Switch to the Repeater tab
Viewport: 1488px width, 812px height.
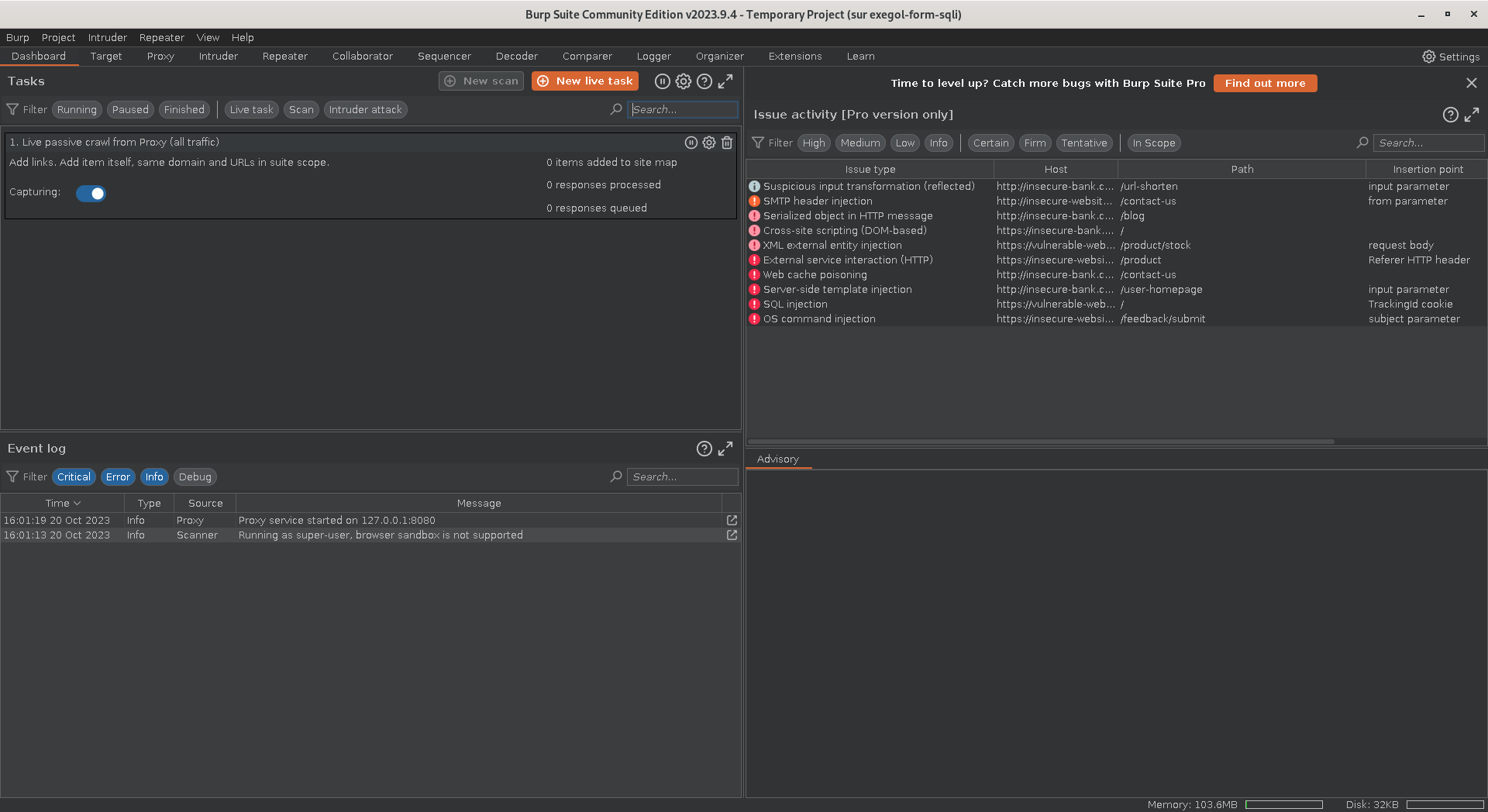pos(285,57)
